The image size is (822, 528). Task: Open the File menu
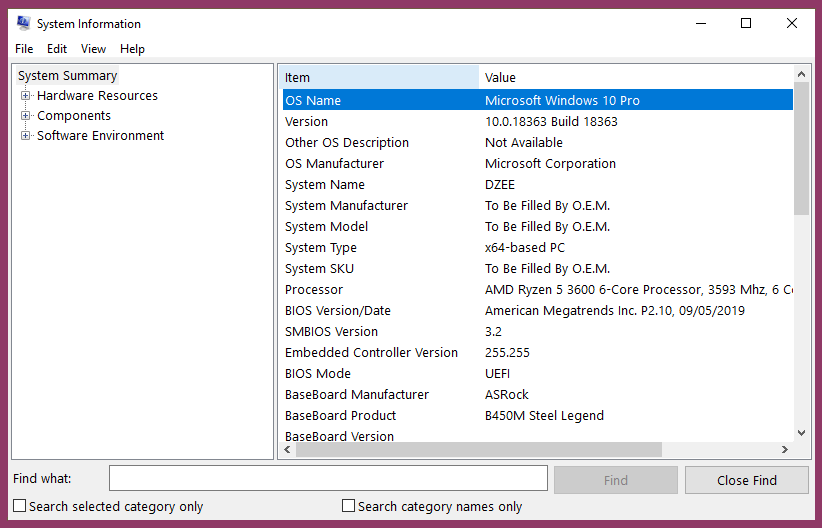24,49
